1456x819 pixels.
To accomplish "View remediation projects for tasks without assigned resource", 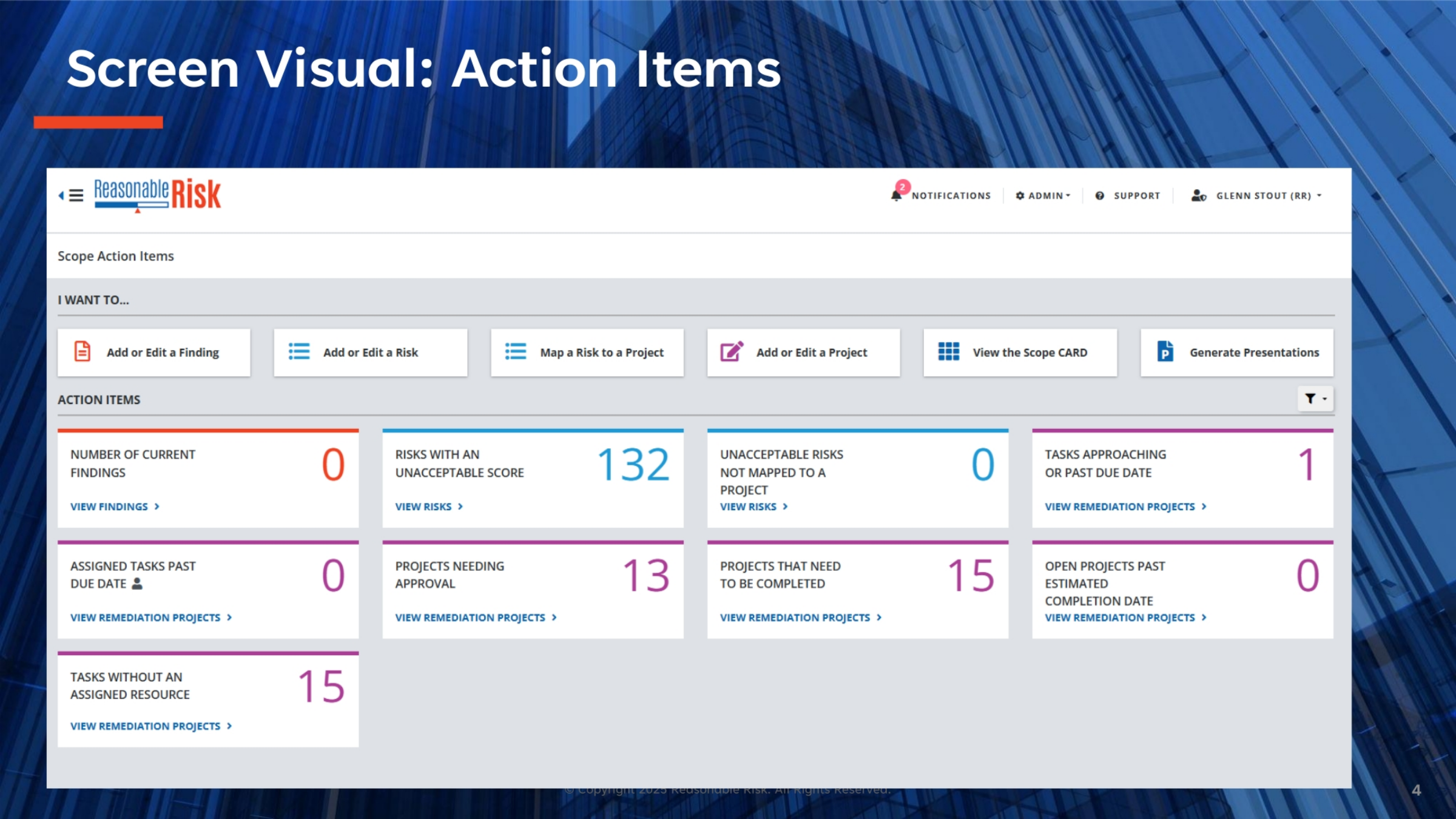I will (x=151, y=726).
